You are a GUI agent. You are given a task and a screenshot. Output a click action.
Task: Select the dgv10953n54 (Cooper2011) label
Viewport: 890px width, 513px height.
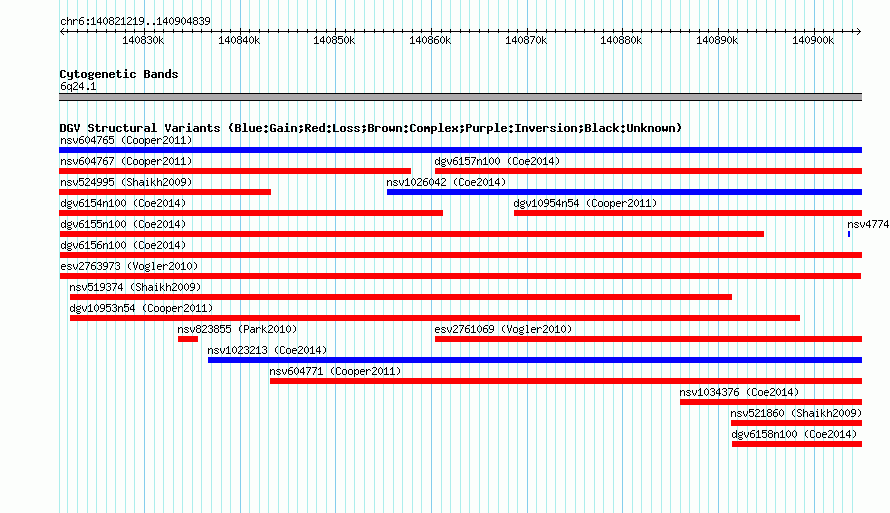coord(141,308)
